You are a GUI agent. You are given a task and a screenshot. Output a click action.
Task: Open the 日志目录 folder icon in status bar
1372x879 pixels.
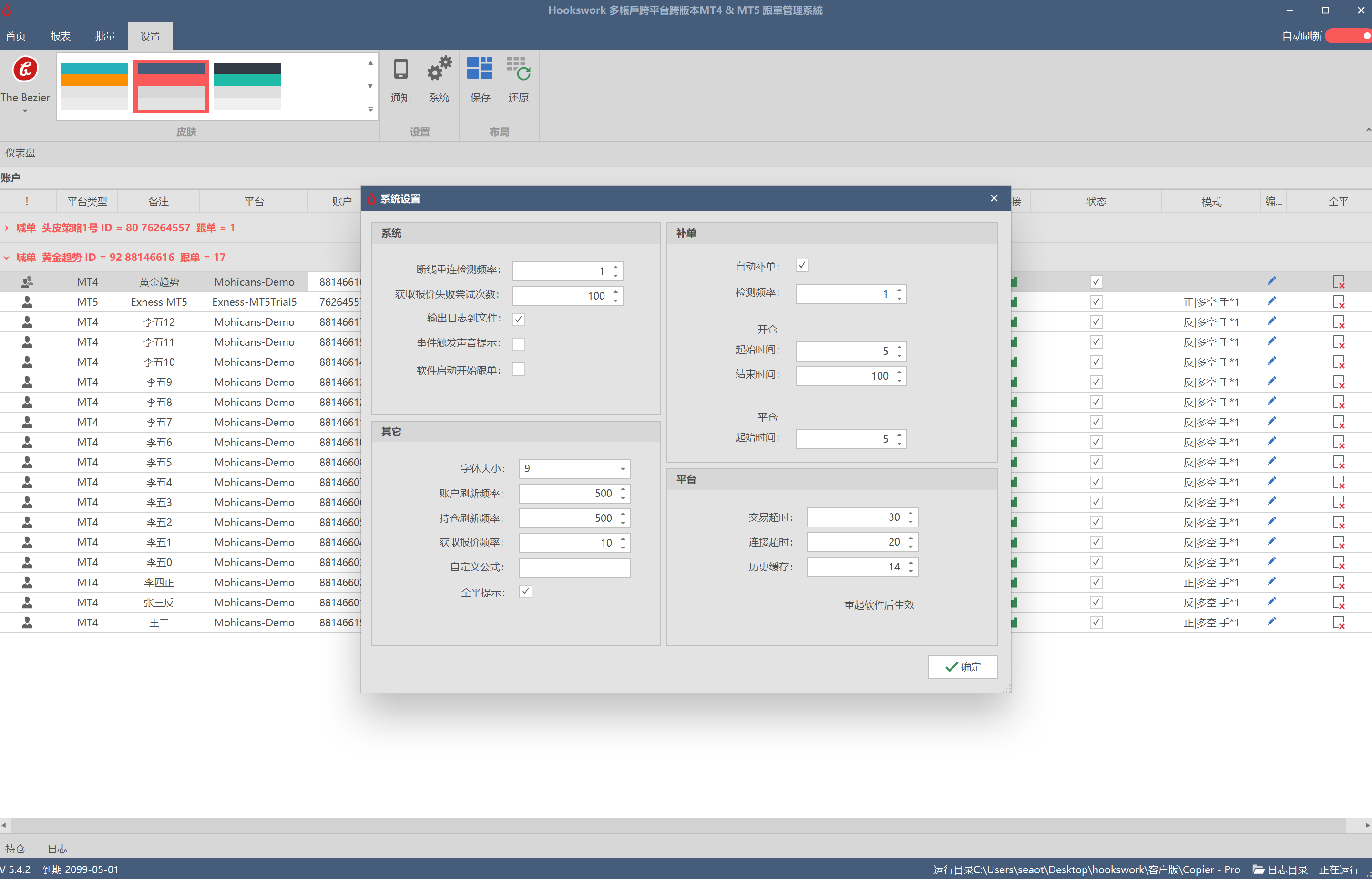pyautogui.click(x=1259, y=869)
